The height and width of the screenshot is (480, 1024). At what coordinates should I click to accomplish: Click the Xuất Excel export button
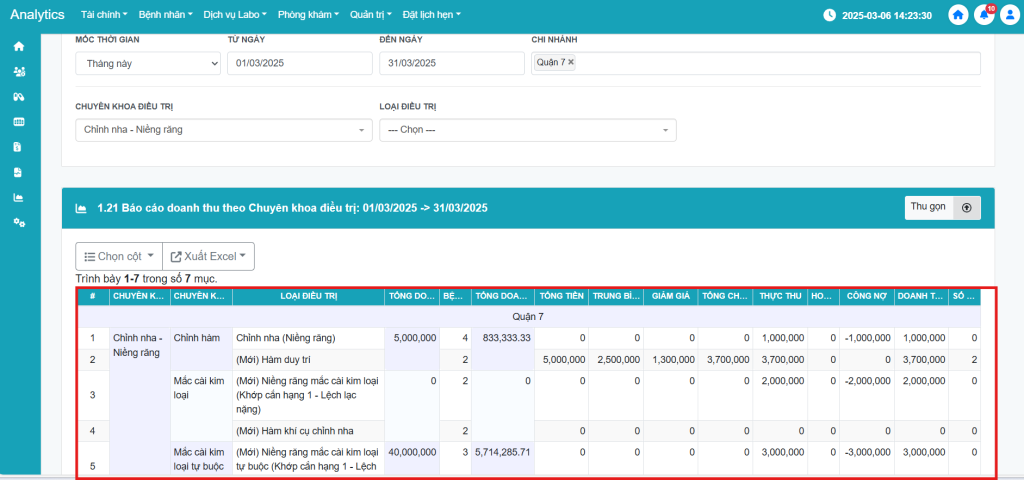[208, 256]
